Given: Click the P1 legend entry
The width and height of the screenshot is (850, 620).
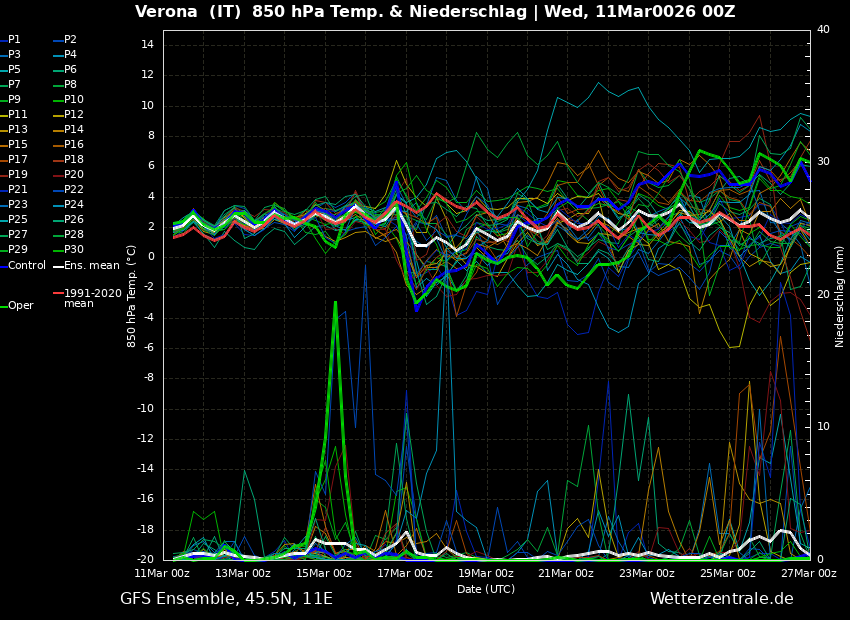Looking at the screenshot, I should click(14, 40).
